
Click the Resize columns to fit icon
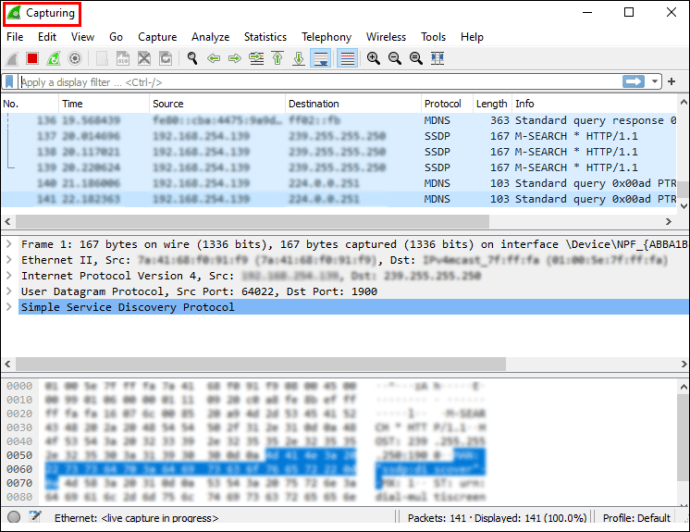[437, 59]
